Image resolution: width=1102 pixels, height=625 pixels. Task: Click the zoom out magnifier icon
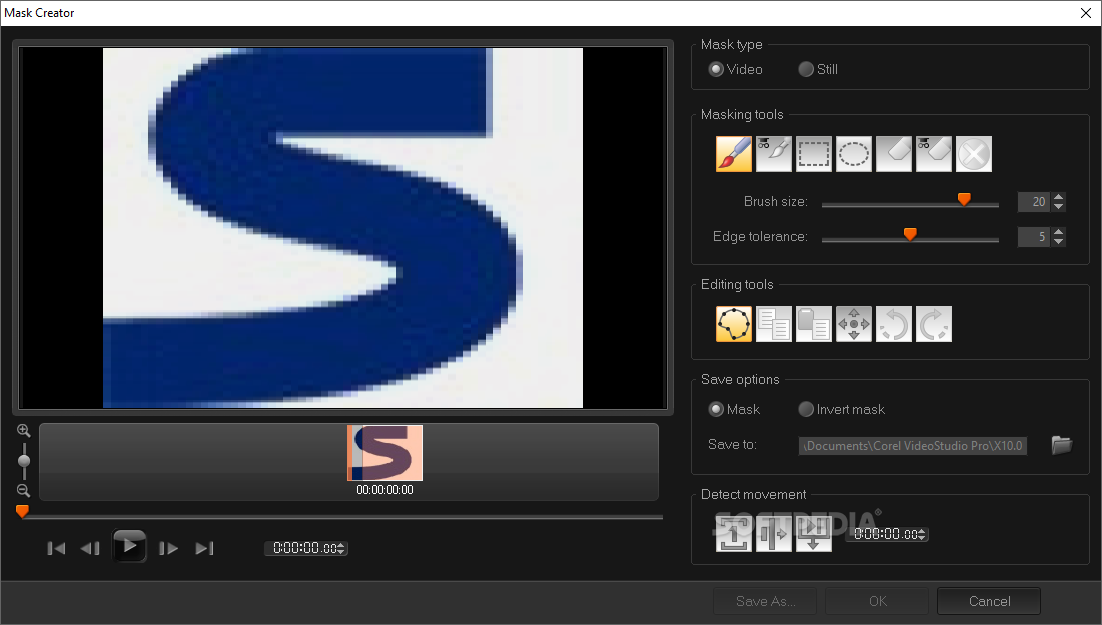click(23, 491)
